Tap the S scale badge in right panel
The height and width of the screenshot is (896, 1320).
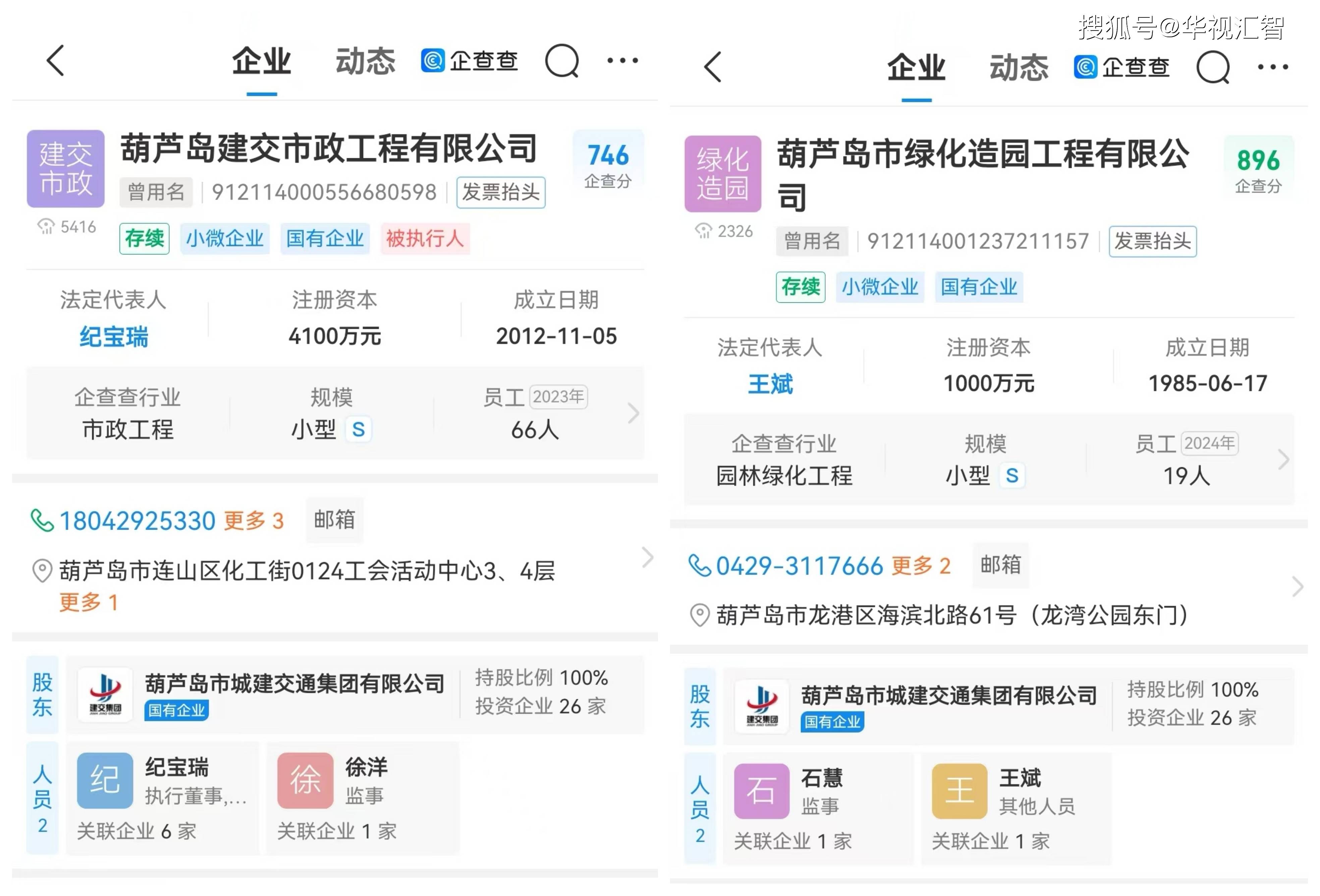coord(1011,475)
